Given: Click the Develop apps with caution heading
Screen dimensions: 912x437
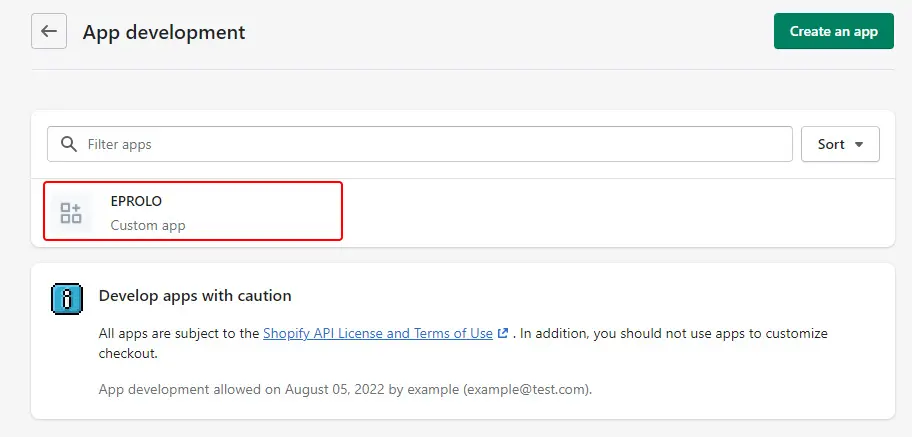Looking at the screenshot, I should (x=195, y=296).
